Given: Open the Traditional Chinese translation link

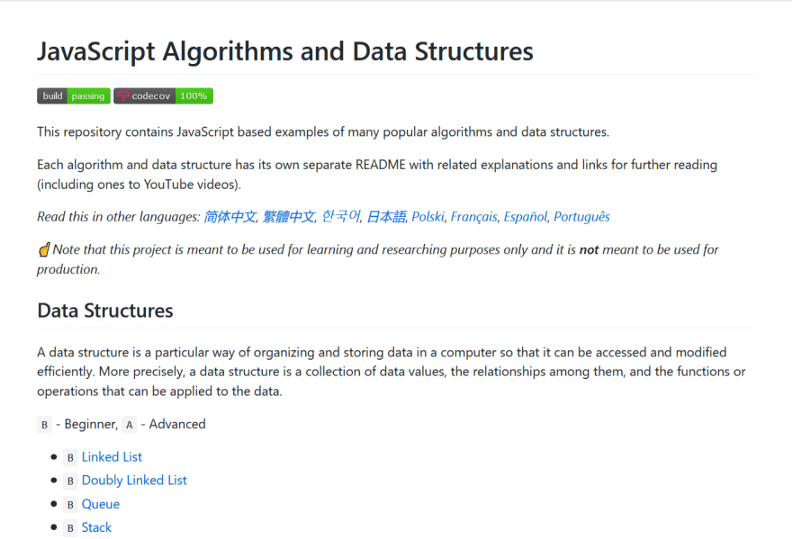Looking at the screenshot, I should click(x=288, y=216).
